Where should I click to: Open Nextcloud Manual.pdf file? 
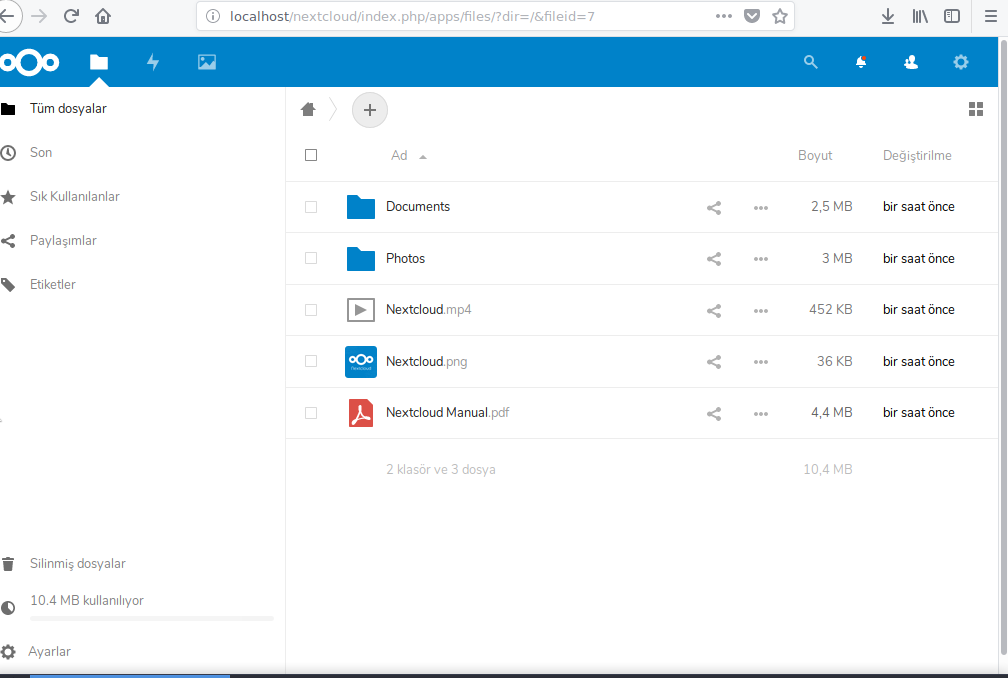click(447, 413)
